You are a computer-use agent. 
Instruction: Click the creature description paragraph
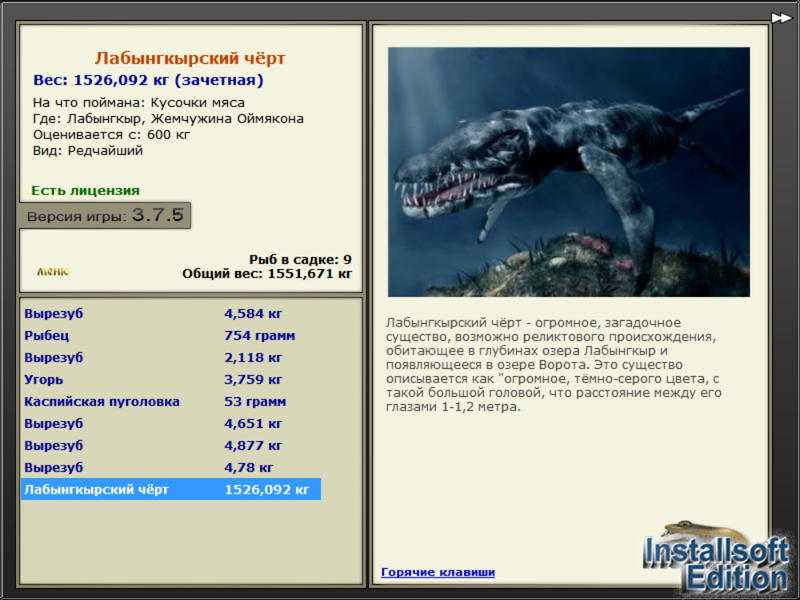(x=554, y=365)
